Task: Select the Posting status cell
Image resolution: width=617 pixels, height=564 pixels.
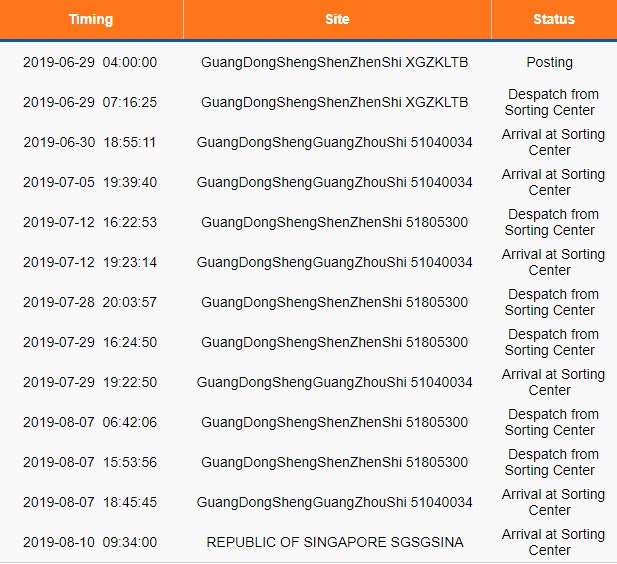Action: pyautogui.click(x=549, y=62)
